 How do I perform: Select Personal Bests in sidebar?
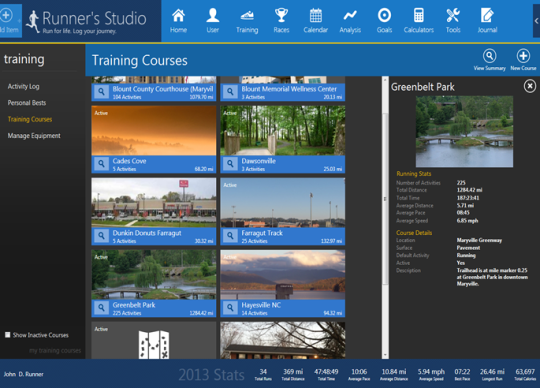coord(27,103)
